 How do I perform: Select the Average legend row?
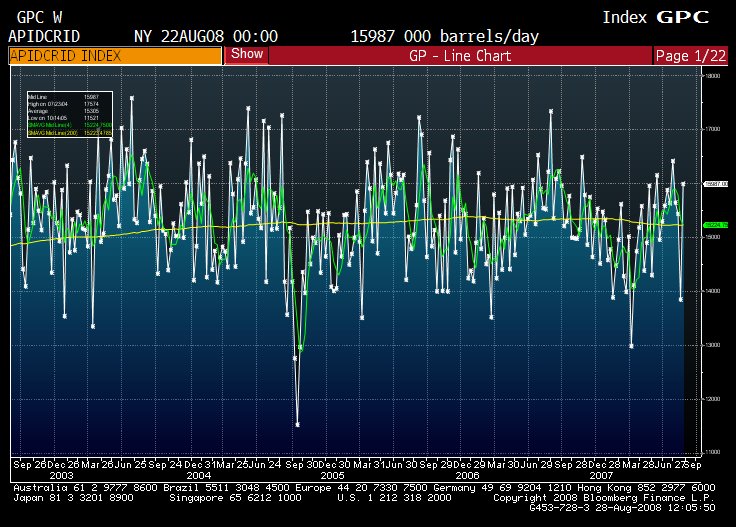[x=69, y=111]
